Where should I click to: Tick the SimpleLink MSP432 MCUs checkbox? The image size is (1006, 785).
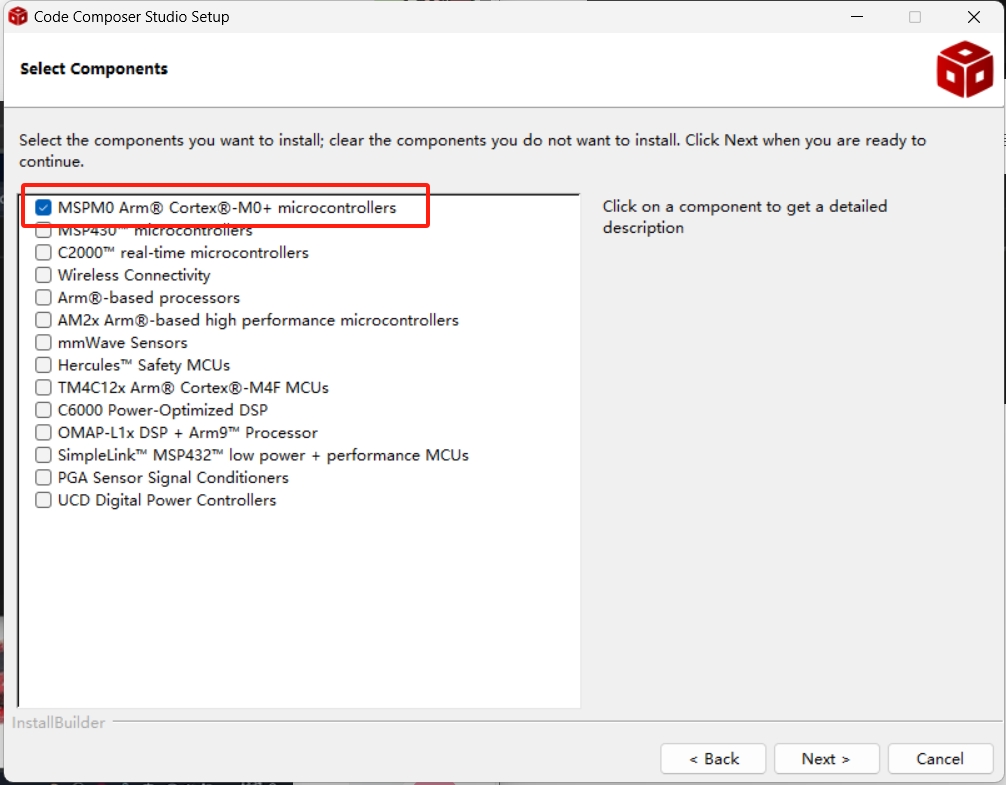(x=43, y=454)
